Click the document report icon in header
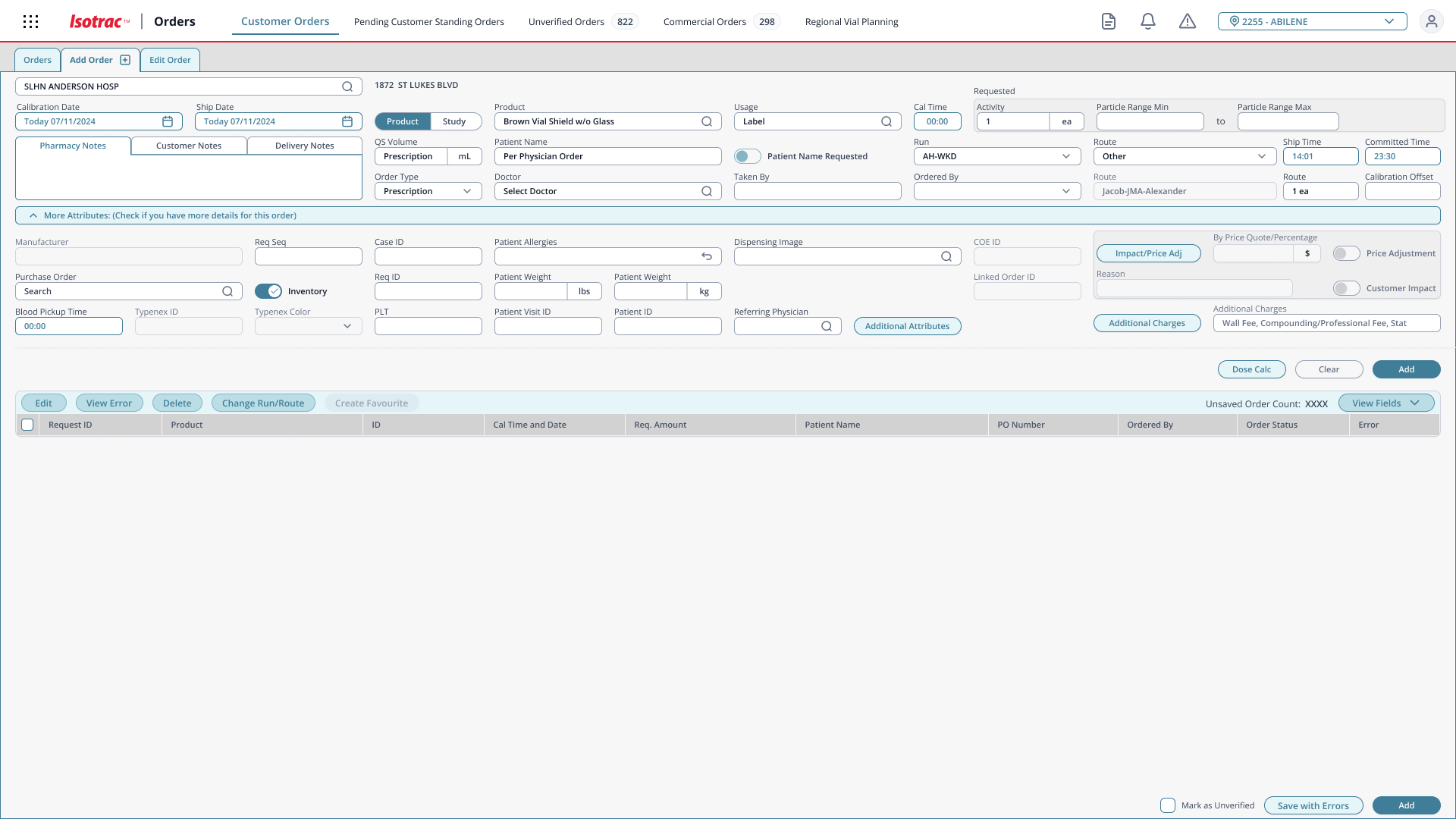 (1109, 22)
